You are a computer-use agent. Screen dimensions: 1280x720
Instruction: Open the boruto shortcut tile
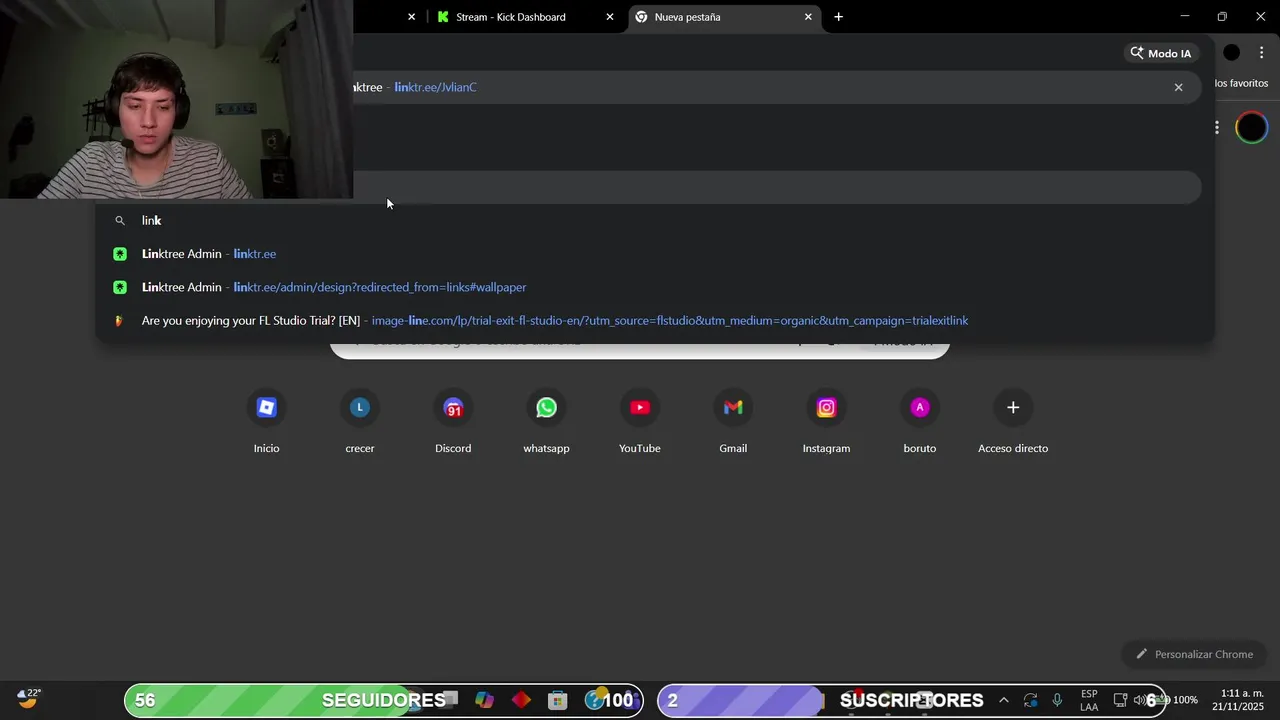[920, 421]
